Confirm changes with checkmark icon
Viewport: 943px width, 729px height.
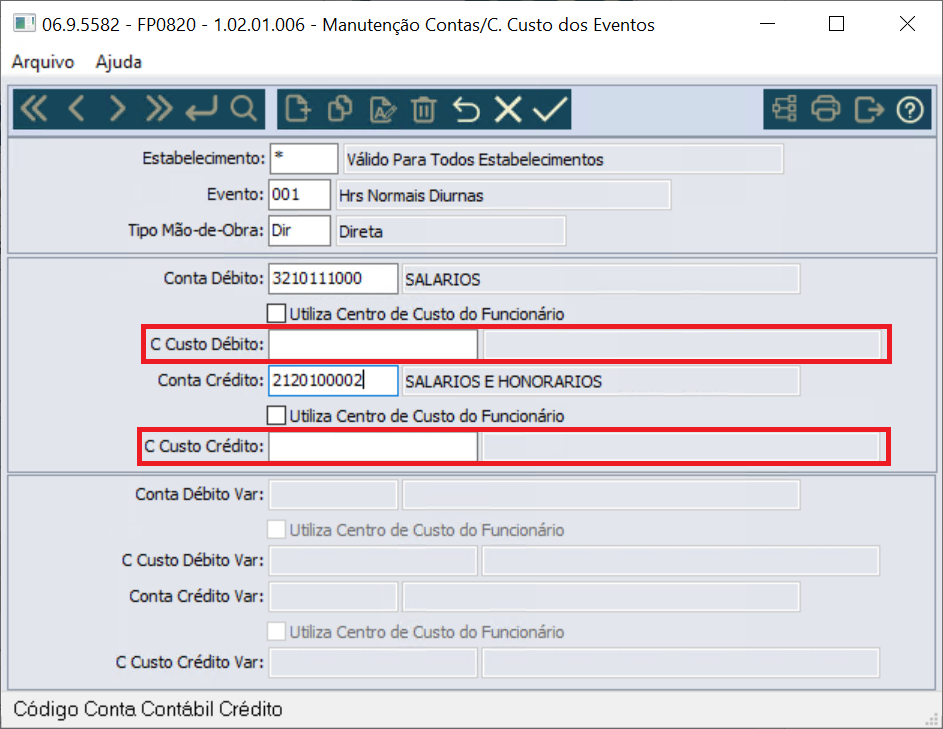550,109
